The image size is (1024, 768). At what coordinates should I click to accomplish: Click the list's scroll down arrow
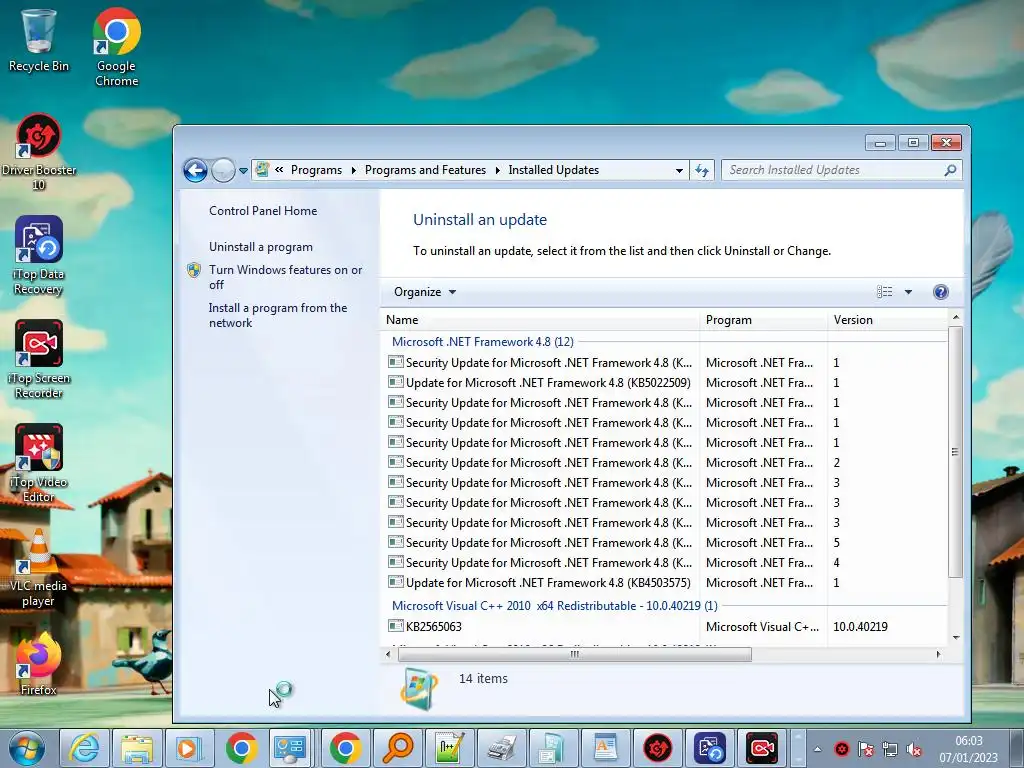pos(956,637)
